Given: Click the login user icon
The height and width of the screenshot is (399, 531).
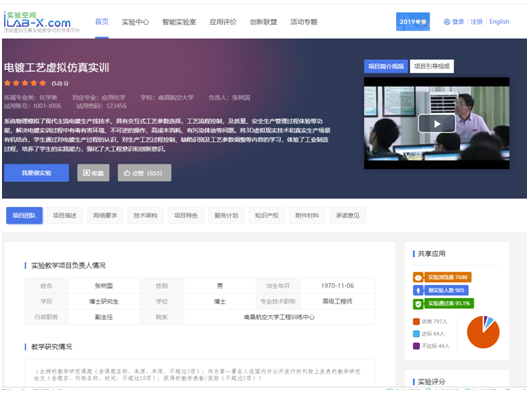Looking at the screenshot, I should click(x=447, y=22).
